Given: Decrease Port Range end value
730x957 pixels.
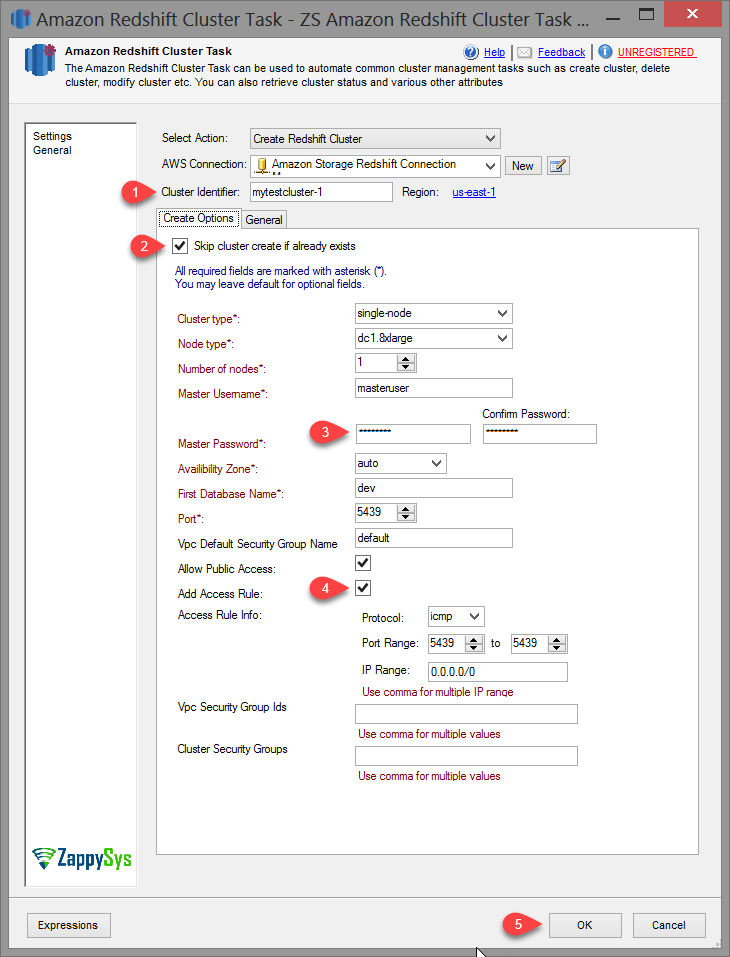Looking at the screenshot, I should [x=557, y=648].
